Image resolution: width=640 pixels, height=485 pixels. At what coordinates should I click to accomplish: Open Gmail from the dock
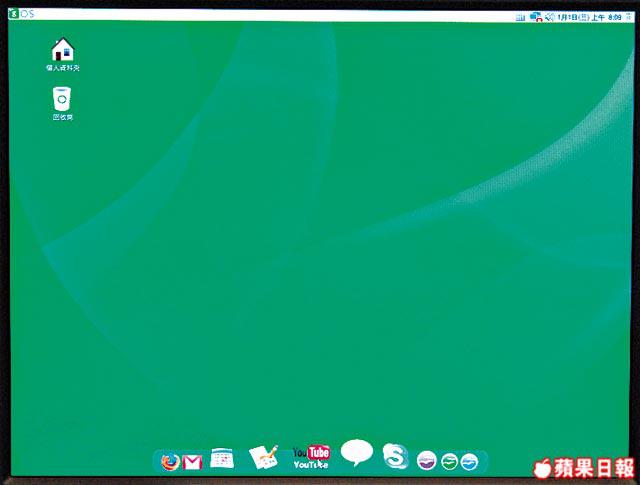click(x=193, y=461)
